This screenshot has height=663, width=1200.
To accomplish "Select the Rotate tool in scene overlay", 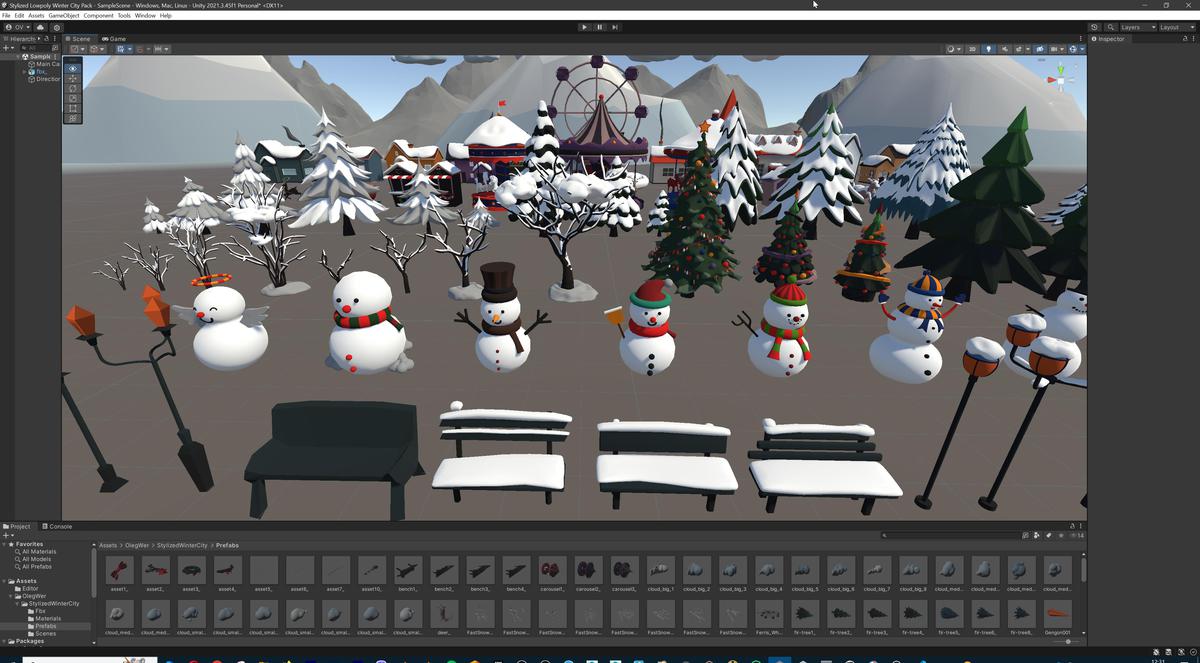I will 72,88.
